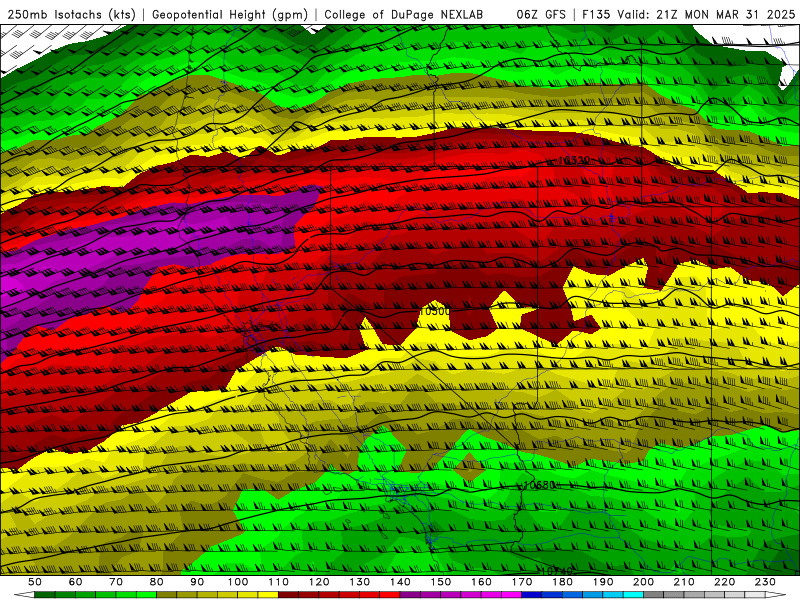Click the 10500 height contour label
800x600 pixels.
point(435,311)
